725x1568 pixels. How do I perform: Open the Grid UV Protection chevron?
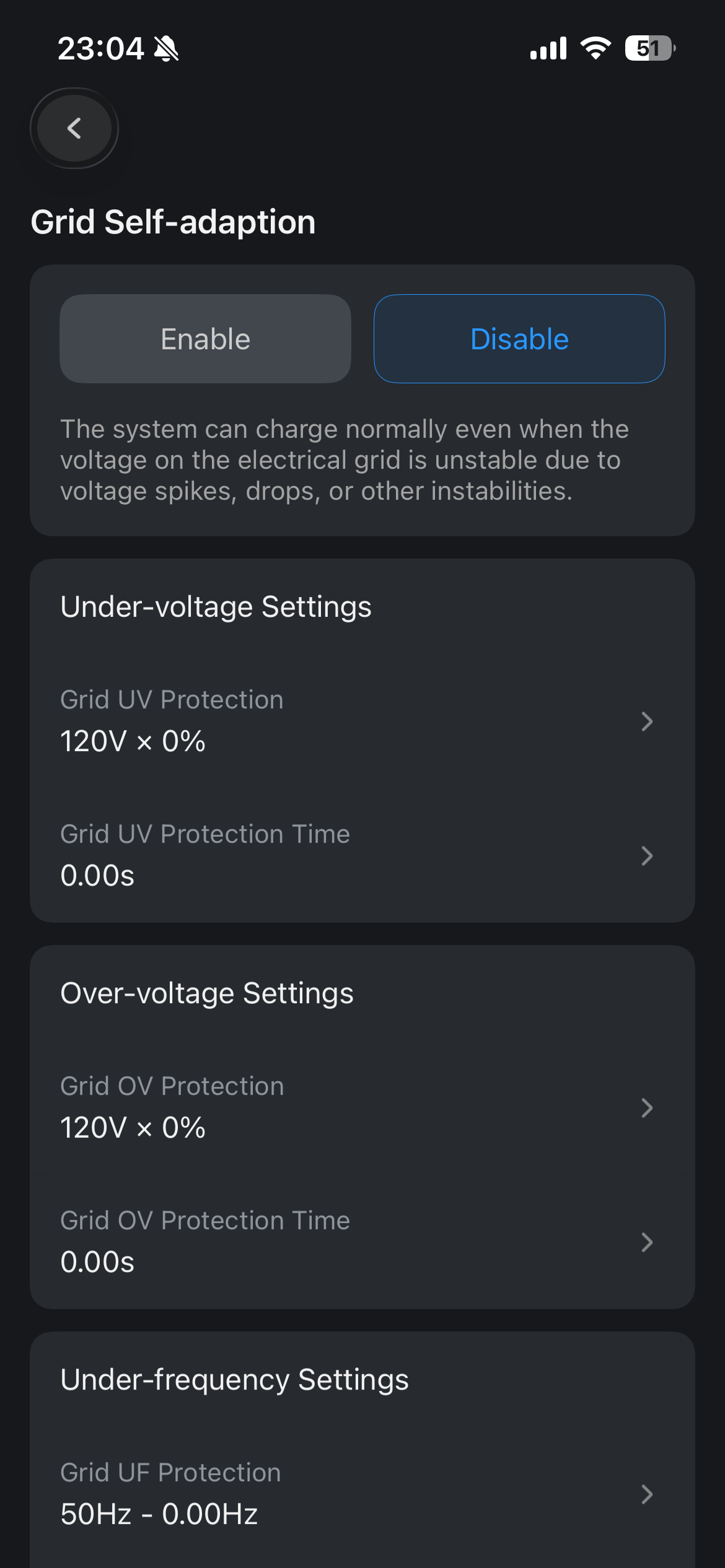[x=647, y=721]
